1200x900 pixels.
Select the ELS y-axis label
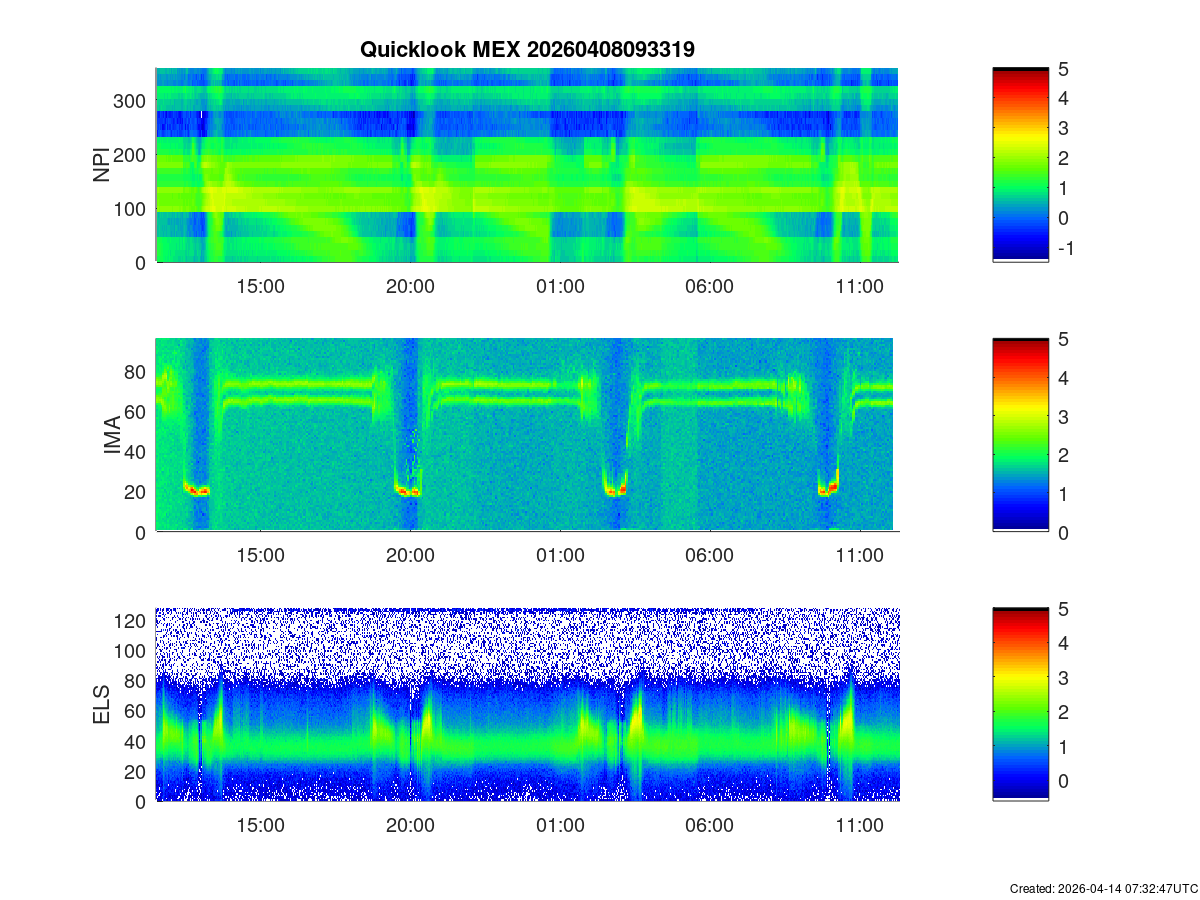(102, 705)
